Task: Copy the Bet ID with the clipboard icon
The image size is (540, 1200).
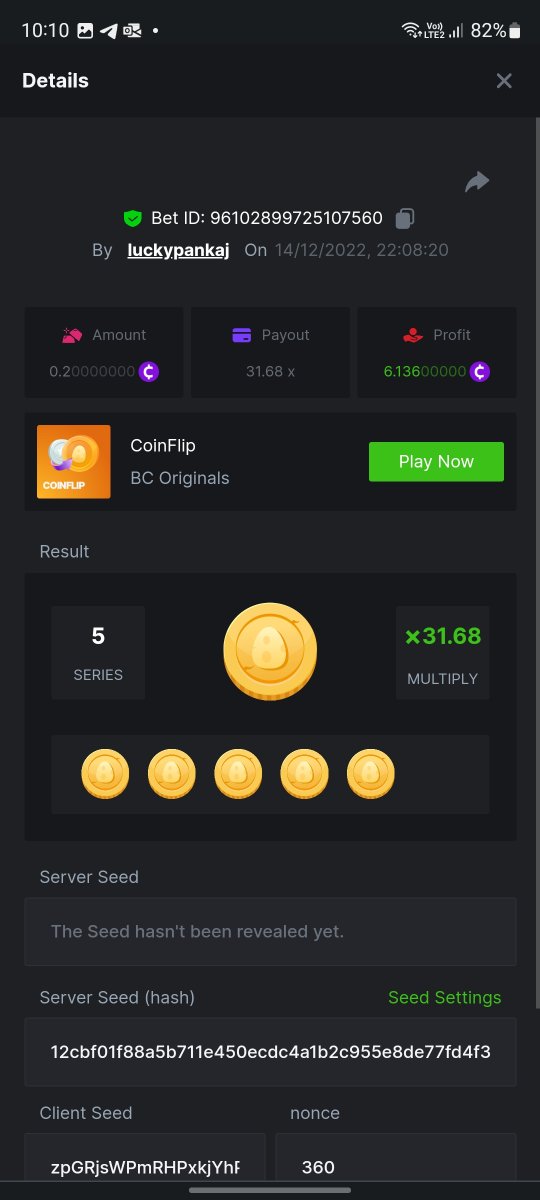Action: pyautogui.click(x=405, y=218)
